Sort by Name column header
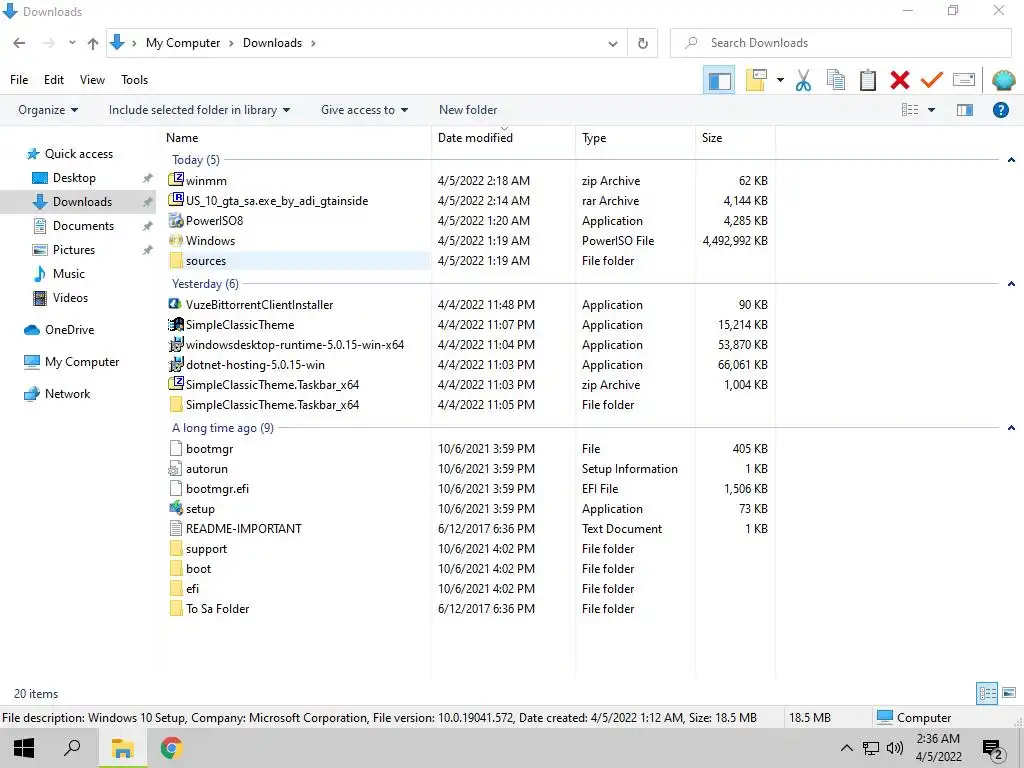1024x768 pixels. 182,138
